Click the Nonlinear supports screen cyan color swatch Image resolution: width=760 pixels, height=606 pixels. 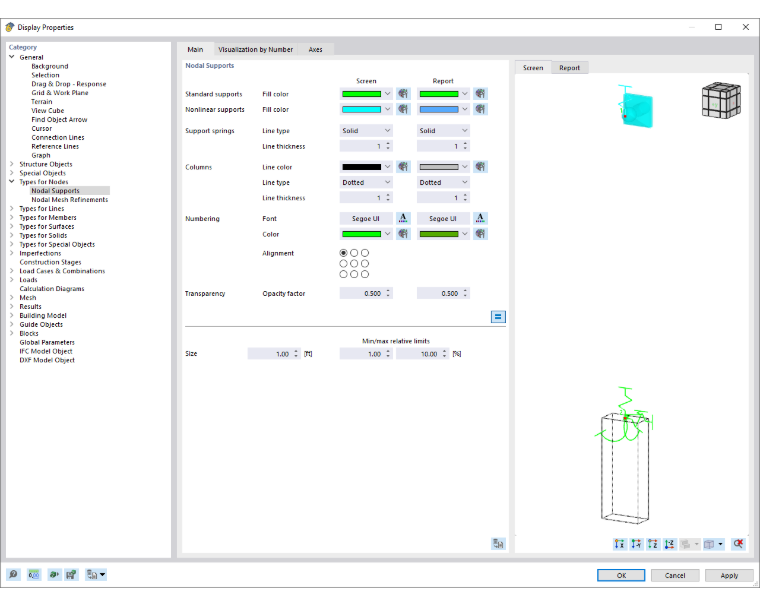362,109
